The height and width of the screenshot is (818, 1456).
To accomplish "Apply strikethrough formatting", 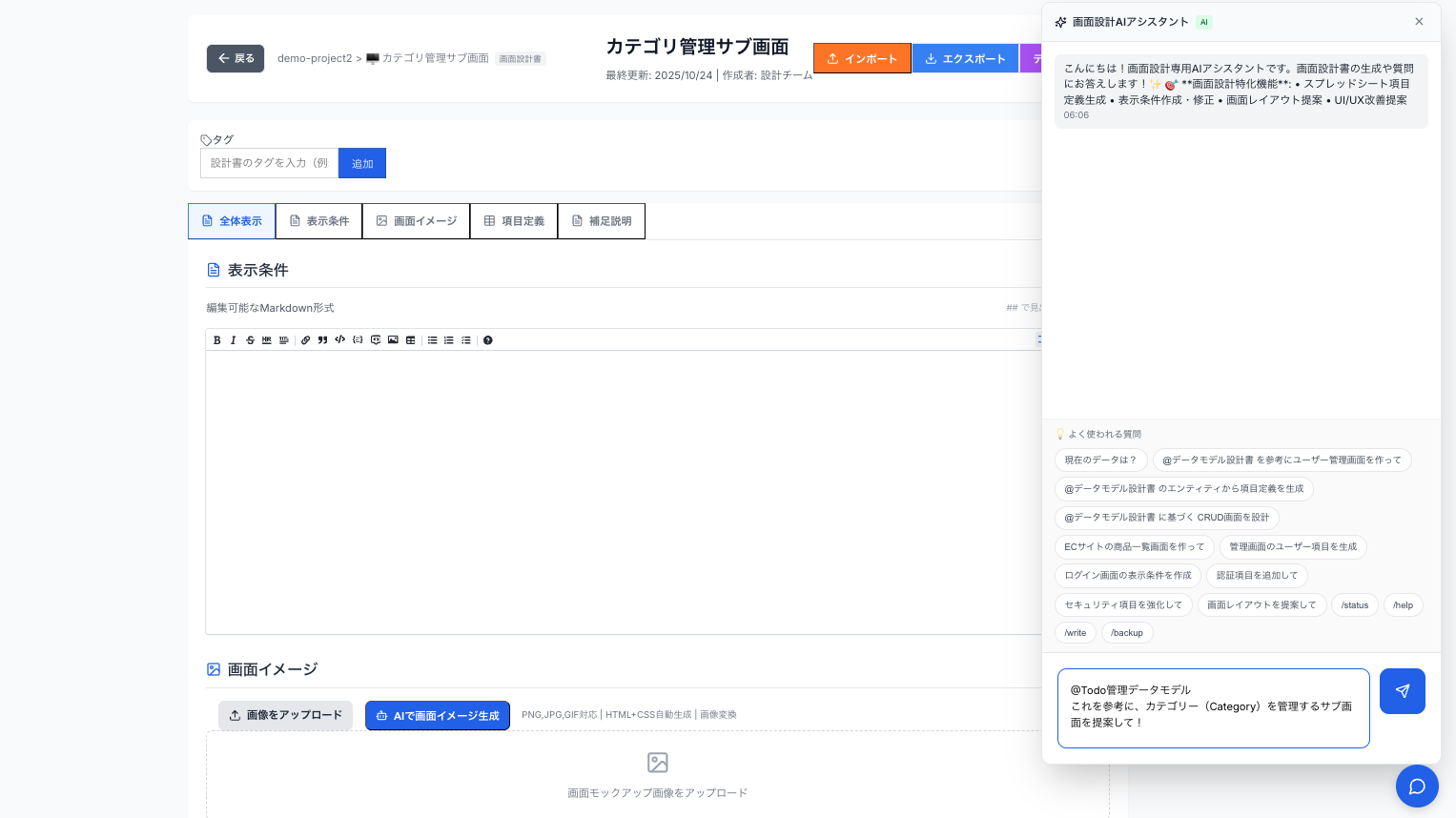I will 251,340.
